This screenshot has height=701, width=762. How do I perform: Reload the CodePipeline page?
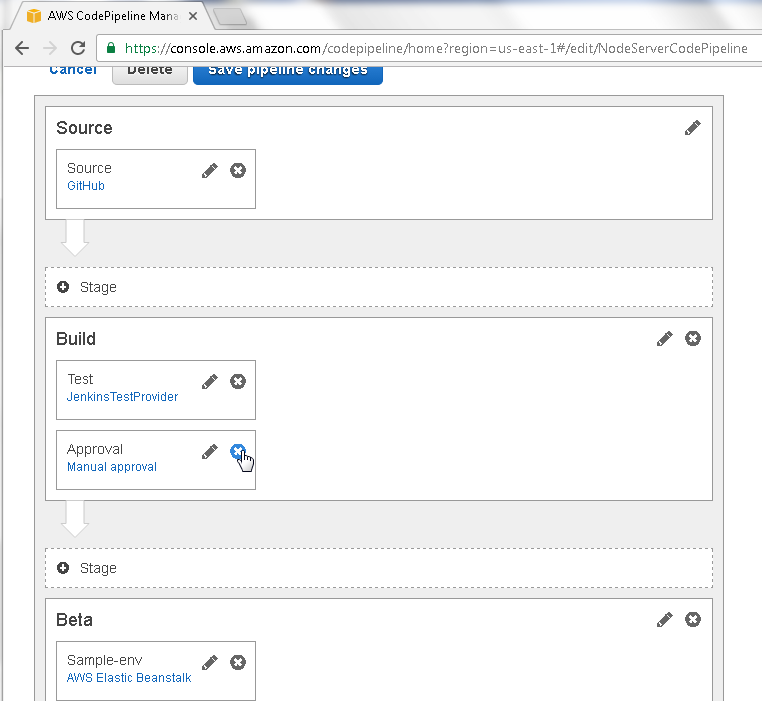pos(78,48)
